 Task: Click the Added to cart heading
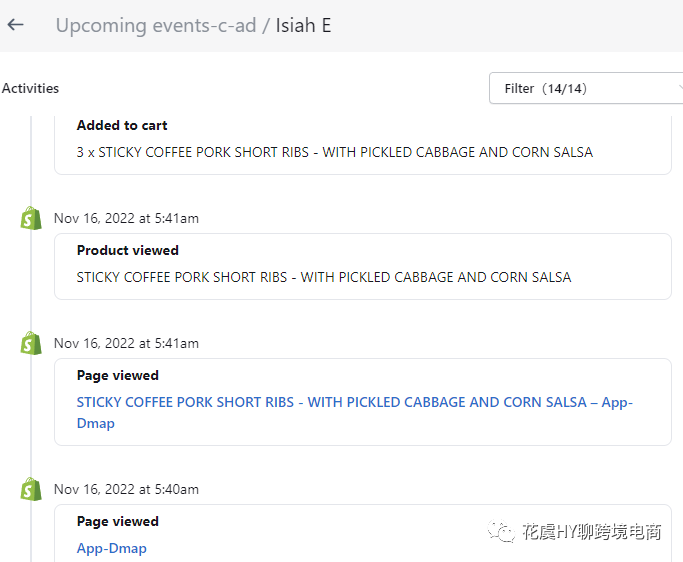tap(122, 125)
